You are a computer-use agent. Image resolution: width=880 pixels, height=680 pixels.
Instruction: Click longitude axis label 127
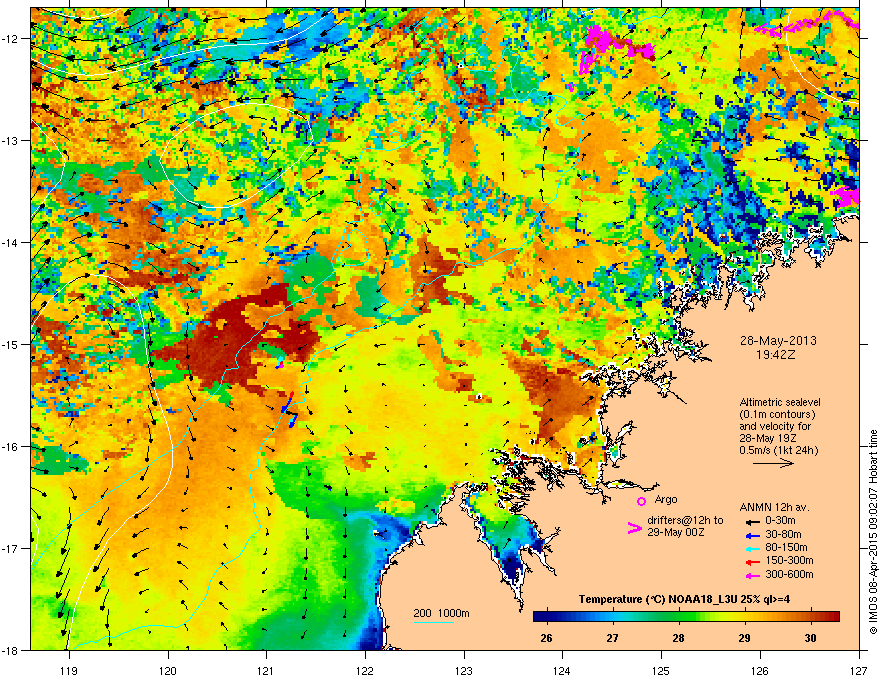pos(859,670)
